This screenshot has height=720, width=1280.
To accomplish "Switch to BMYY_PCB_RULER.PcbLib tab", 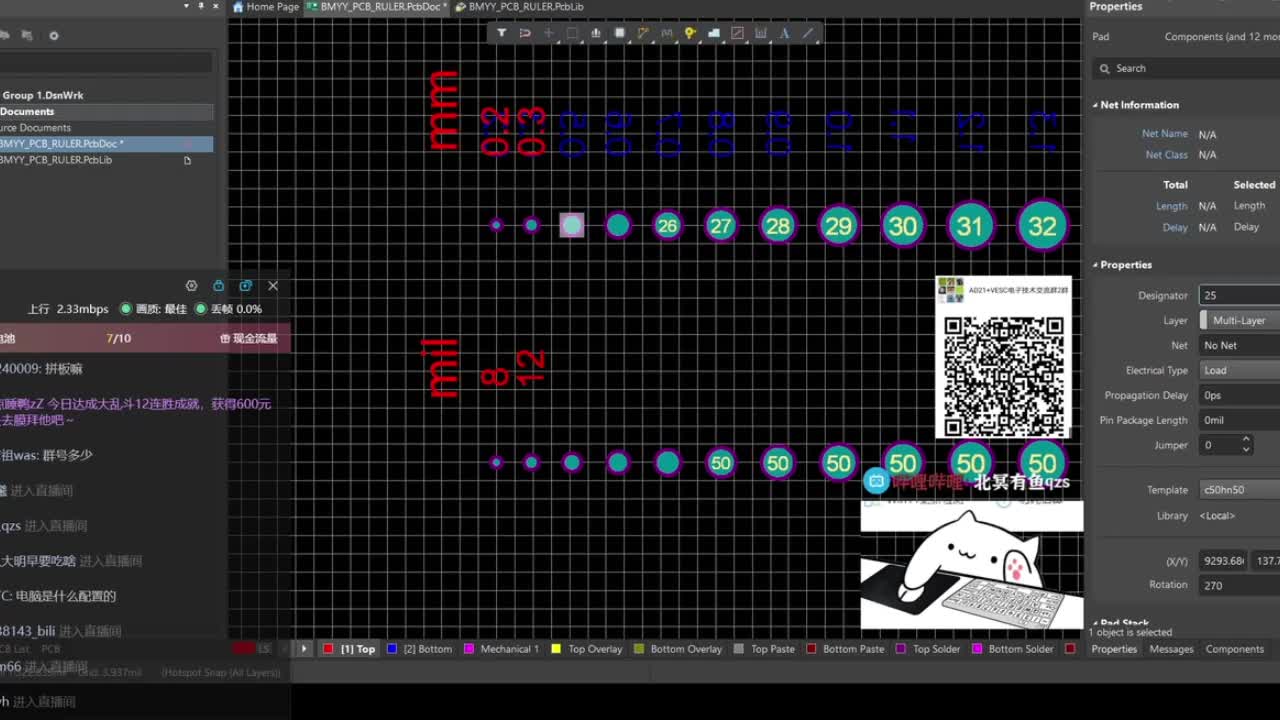I will pyautogui.click(x=519, y=6).
